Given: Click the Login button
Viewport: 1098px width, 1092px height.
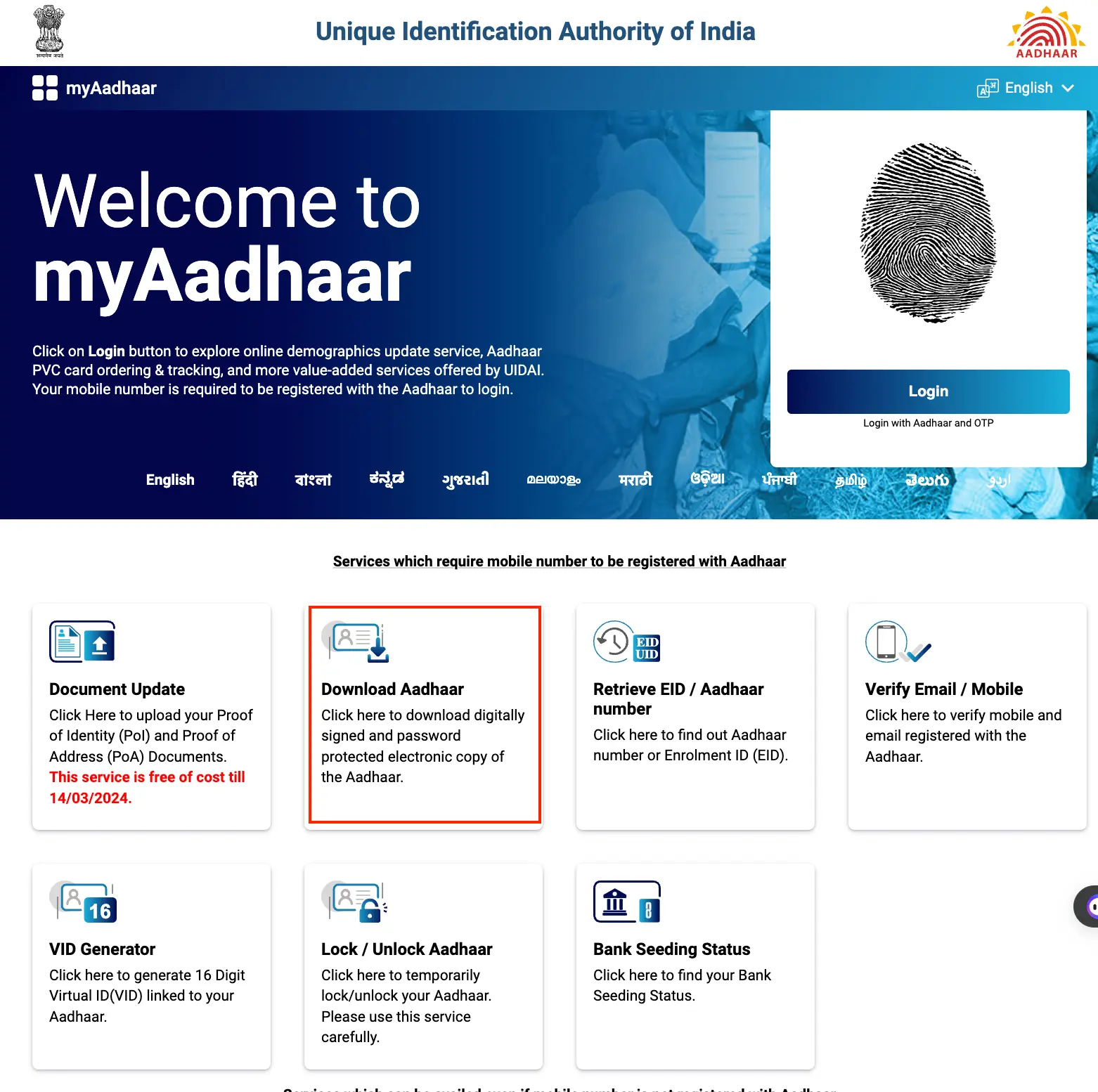Looking at the screenshot, I should pyautogui.click(x=929, y=391).
